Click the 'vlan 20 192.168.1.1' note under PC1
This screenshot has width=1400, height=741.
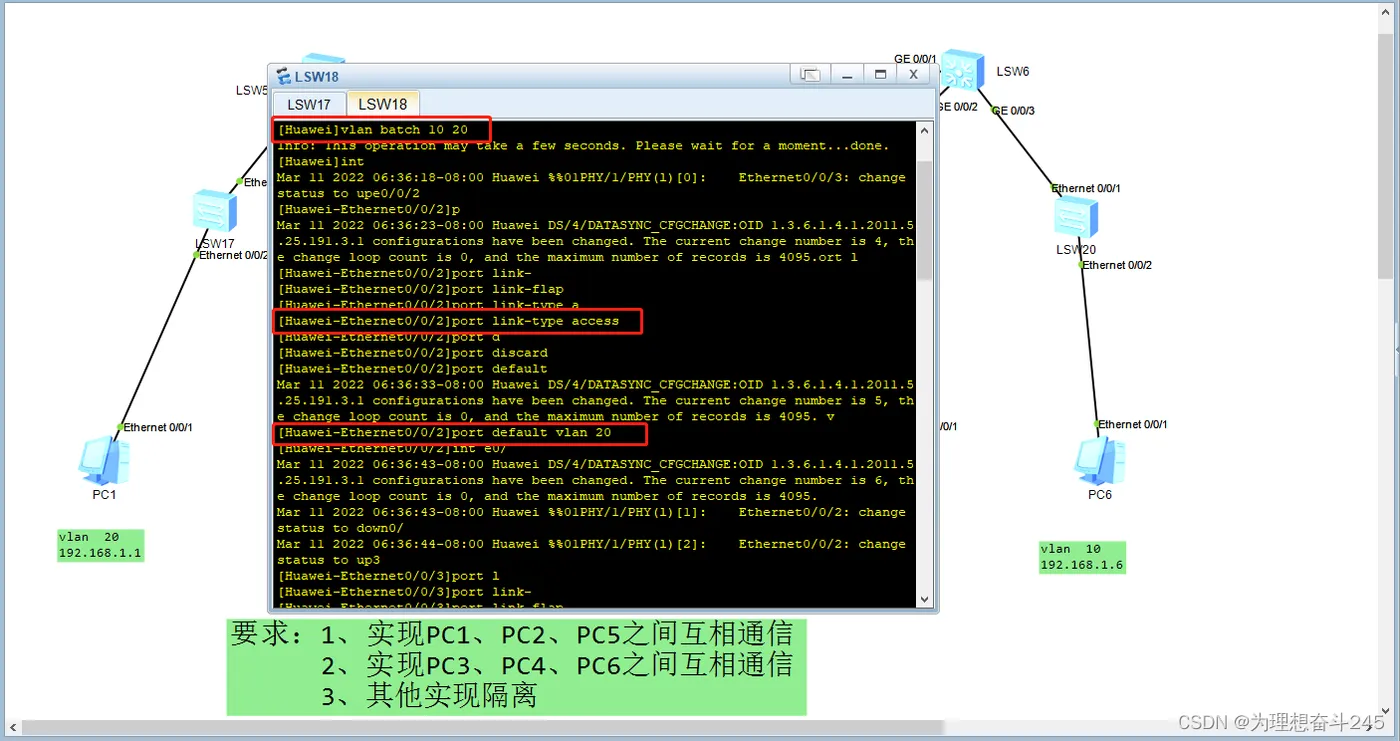click(100, 545)
